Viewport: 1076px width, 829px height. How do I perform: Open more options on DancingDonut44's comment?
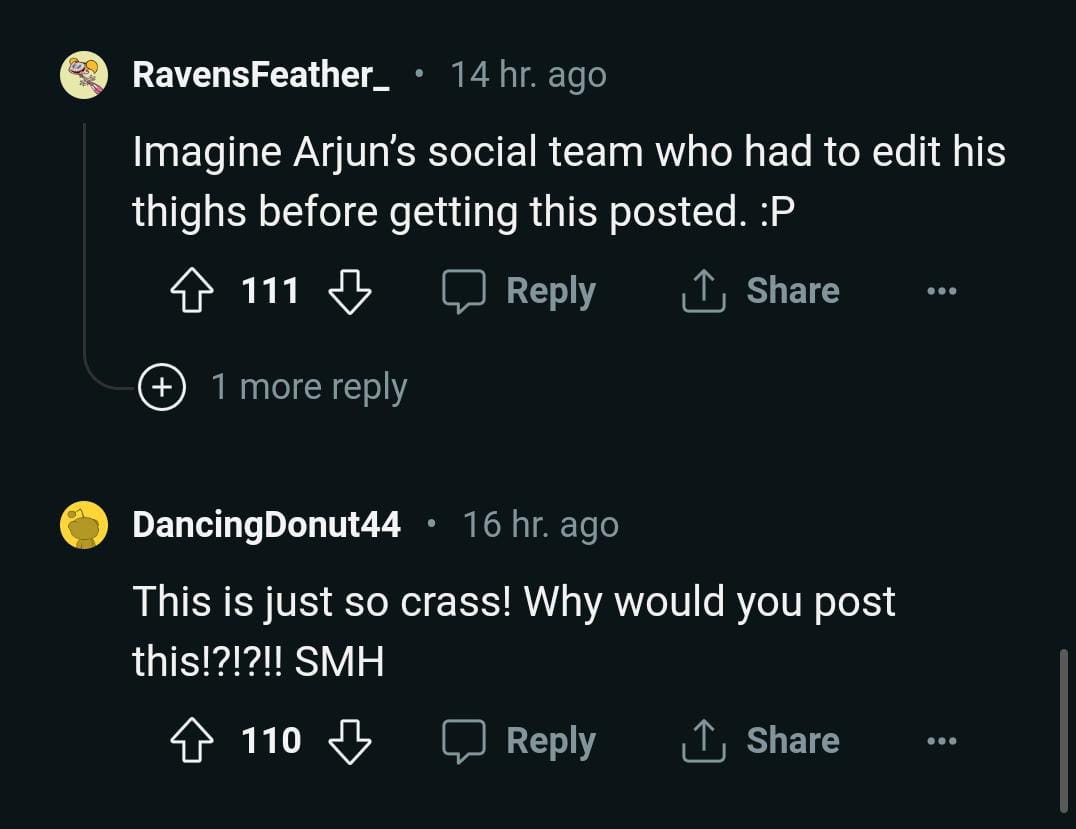[941, 741]
